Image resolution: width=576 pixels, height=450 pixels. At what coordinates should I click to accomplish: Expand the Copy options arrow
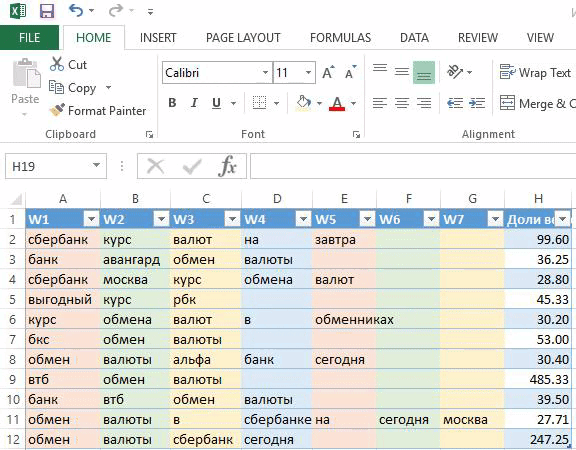[x=108, y=87]
